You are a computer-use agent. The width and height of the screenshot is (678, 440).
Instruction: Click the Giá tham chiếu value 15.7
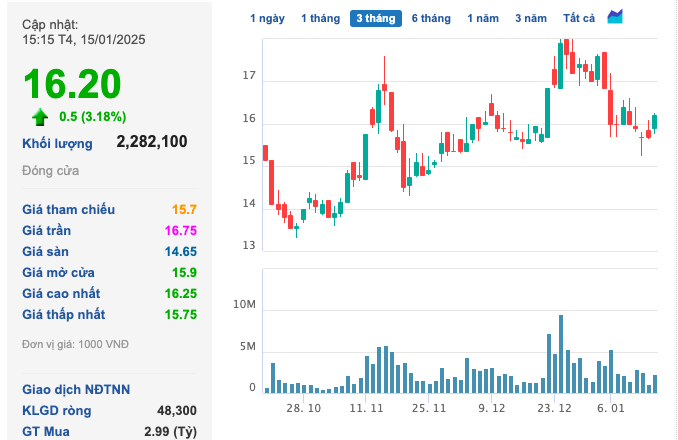coord(184,210)
